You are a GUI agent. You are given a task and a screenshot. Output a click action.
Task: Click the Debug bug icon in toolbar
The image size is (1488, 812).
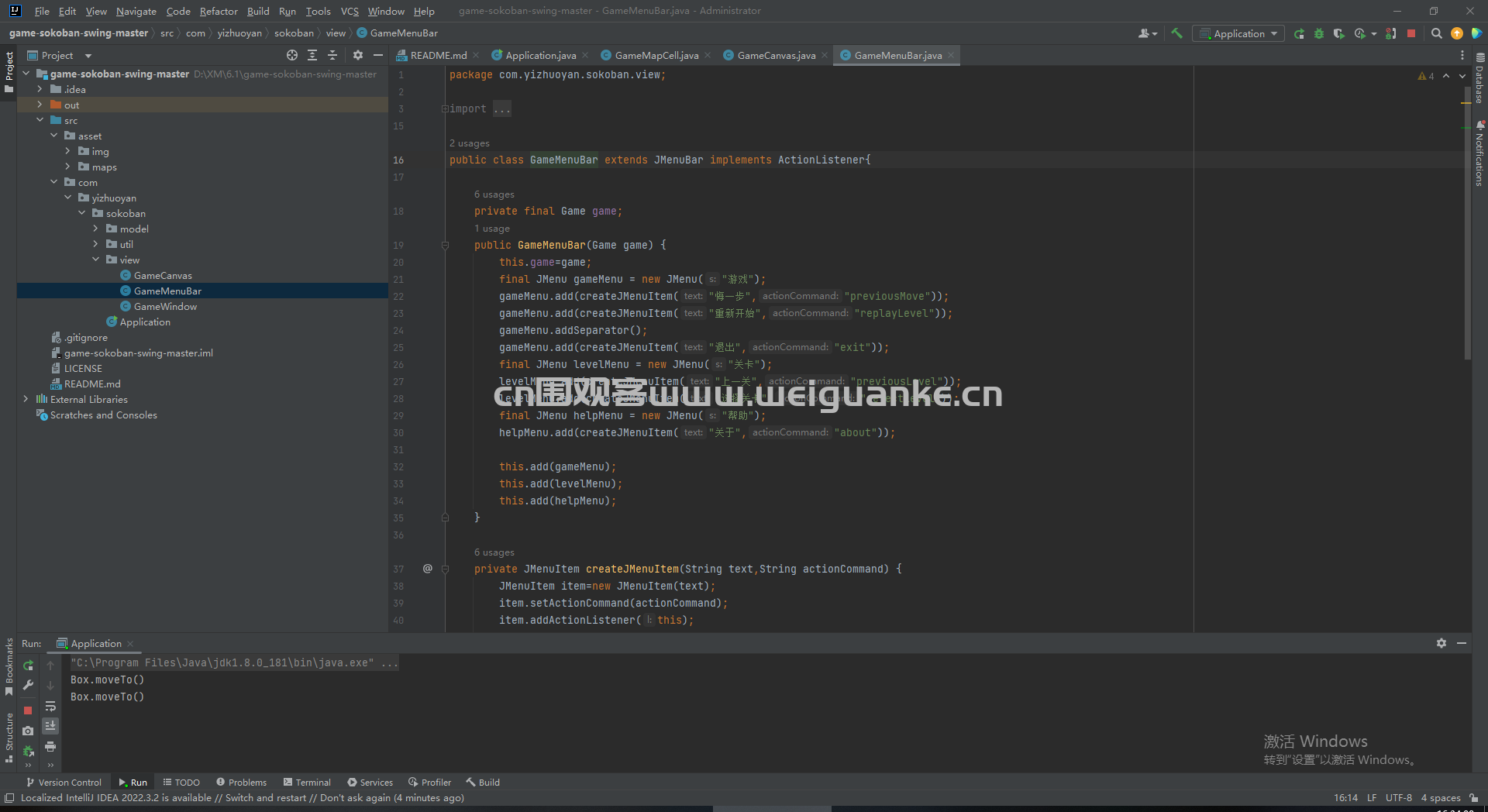pos(1319,33)
